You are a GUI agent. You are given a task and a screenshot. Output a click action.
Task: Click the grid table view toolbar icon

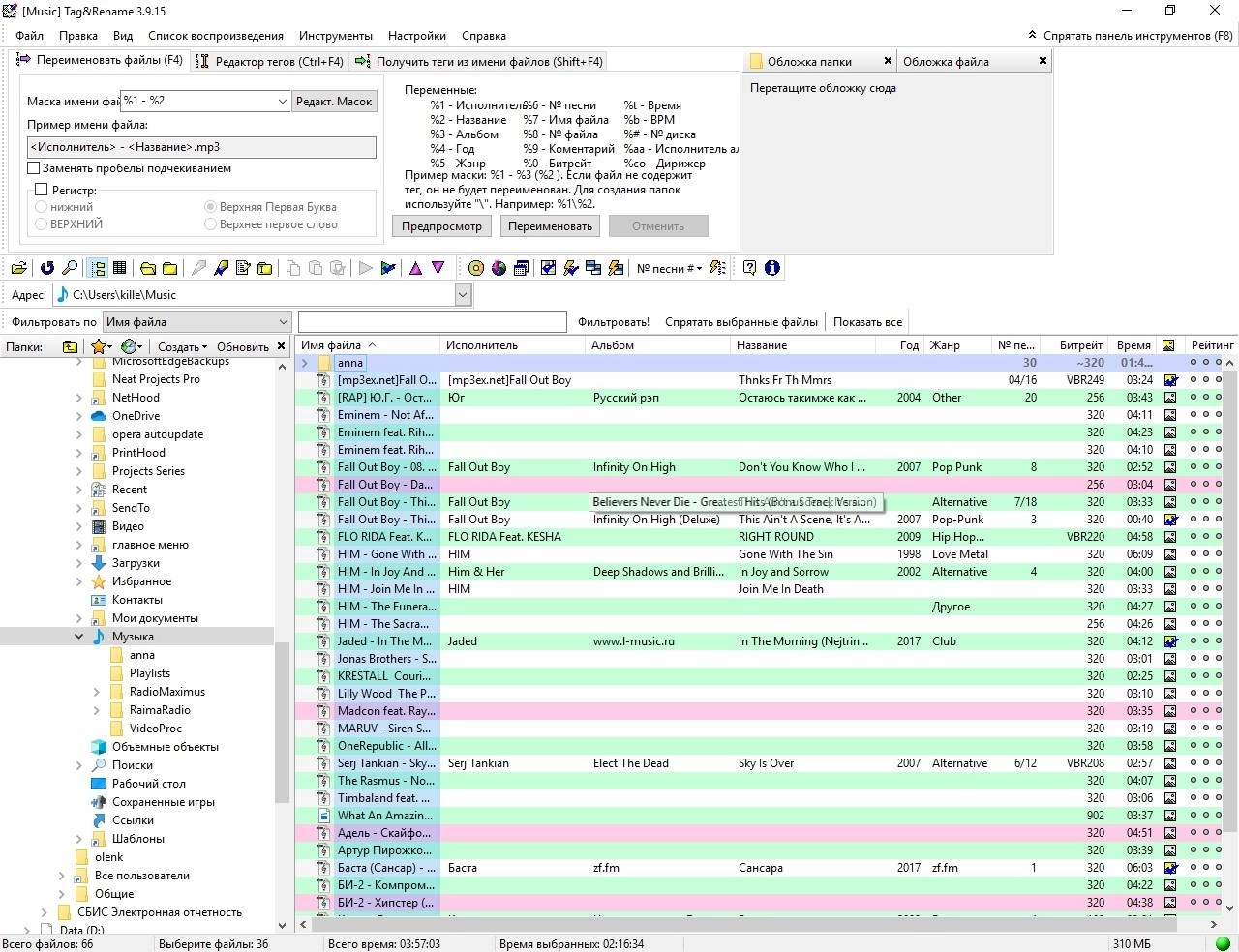[120, 268]
